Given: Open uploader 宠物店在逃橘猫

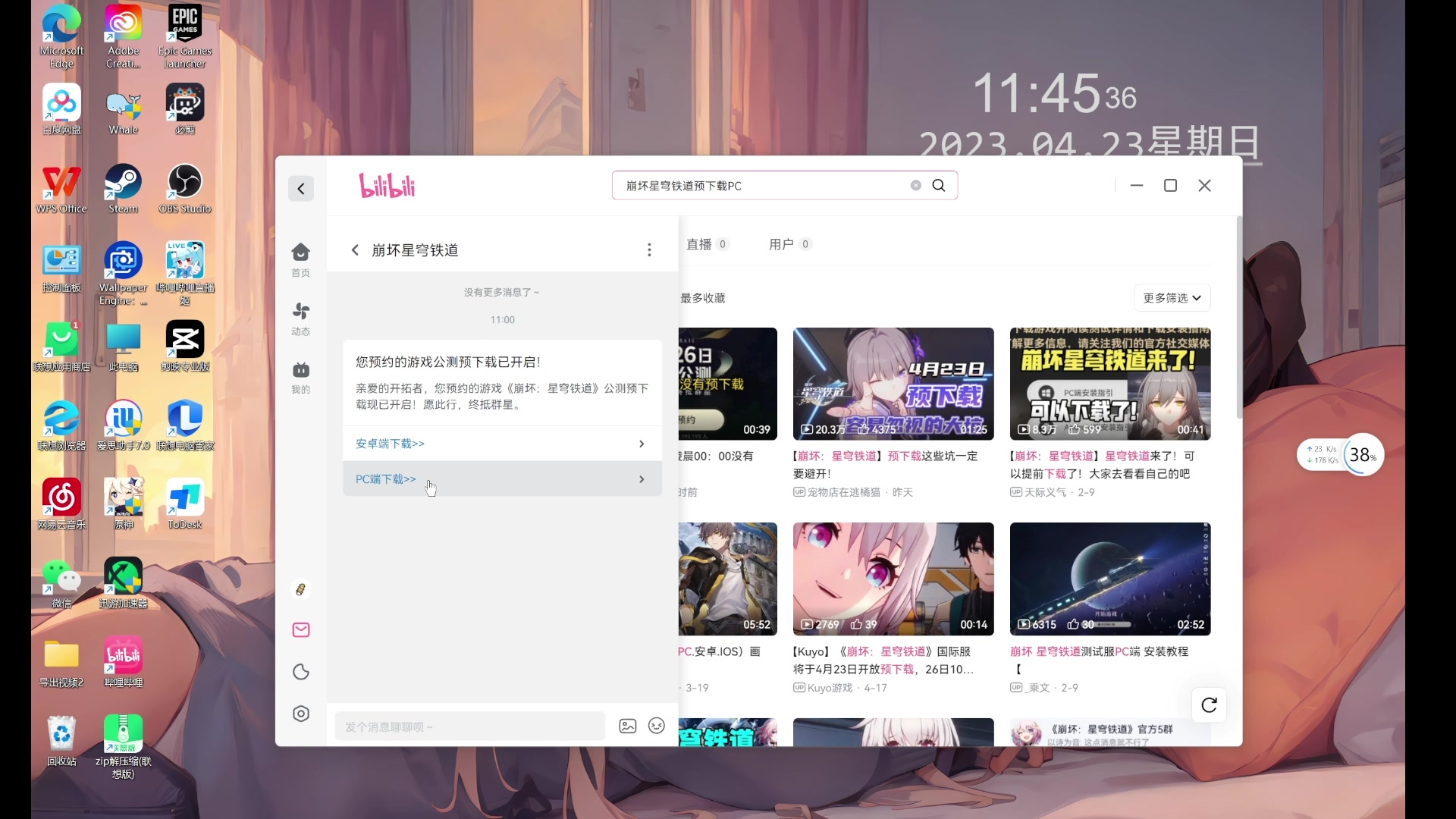Looking at the screenshot, I should [x=844, y=492].
